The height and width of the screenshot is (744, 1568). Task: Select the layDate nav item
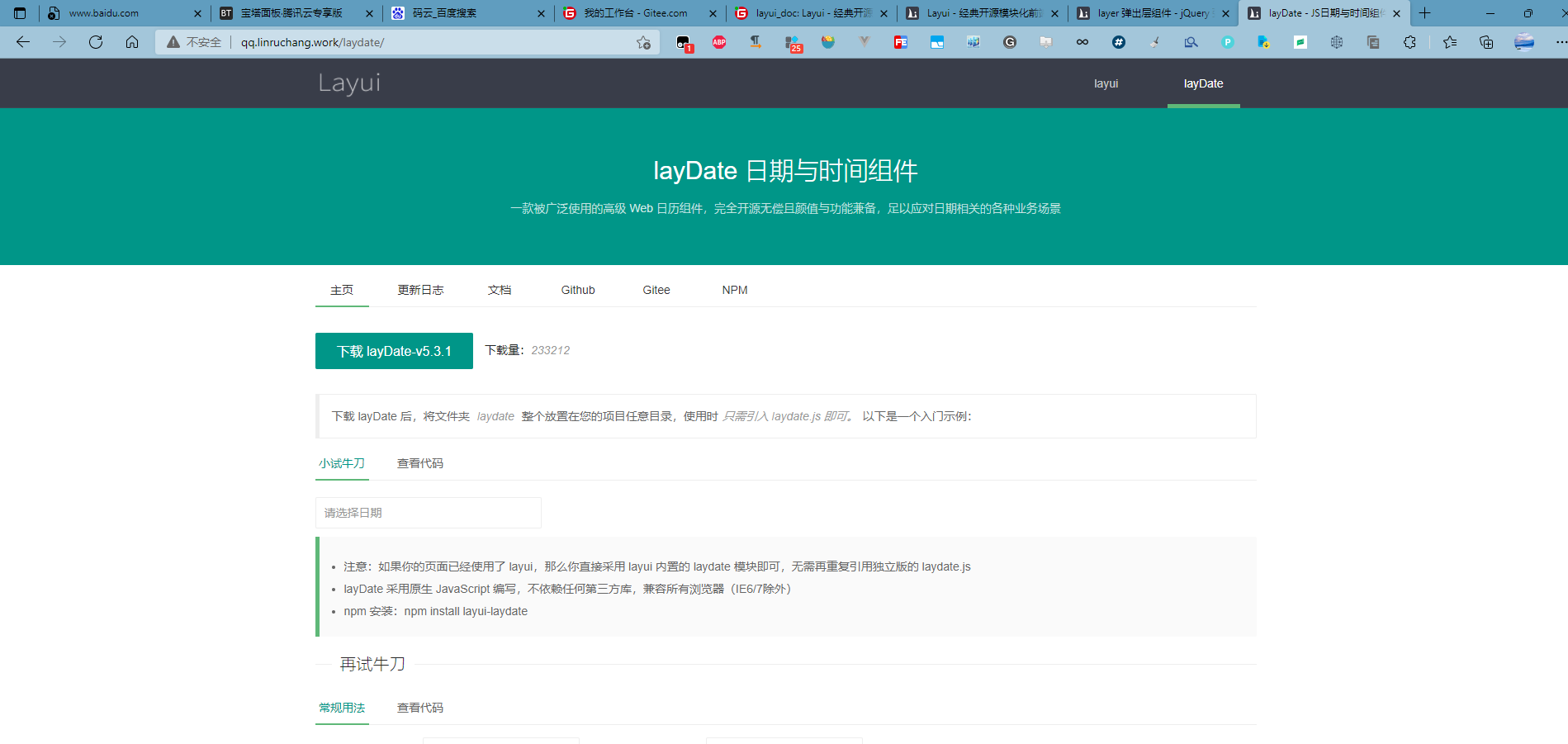click(x=1203, y=83)
